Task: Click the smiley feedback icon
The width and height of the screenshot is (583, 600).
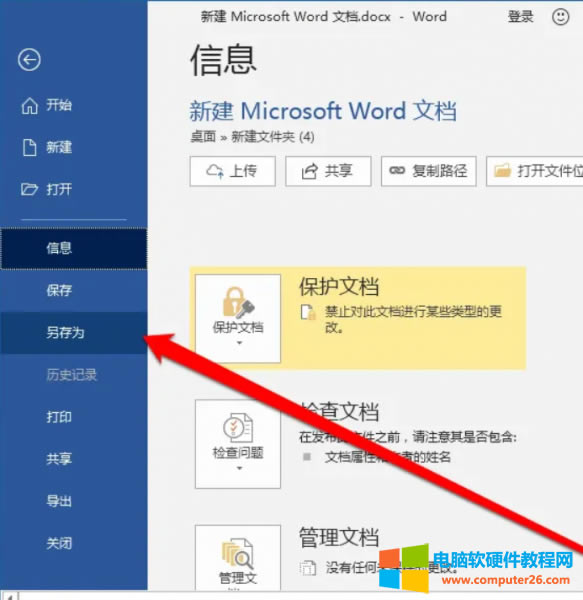Action: [x=560, y=17]
